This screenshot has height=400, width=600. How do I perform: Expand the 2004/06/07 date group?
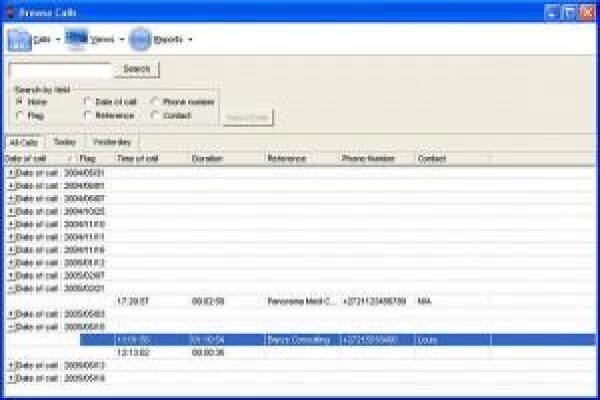click(x=11, y=199)
